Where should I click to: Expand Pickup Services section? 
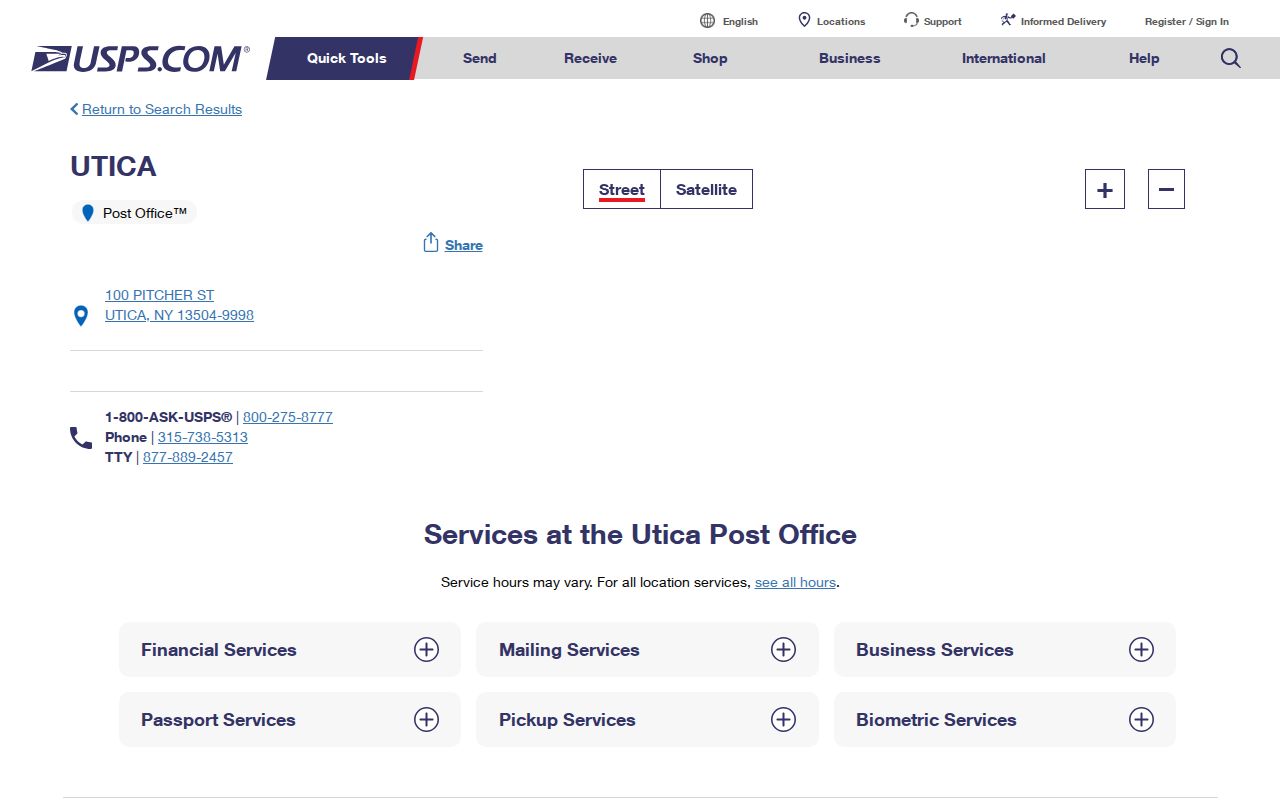pos(647,720)
